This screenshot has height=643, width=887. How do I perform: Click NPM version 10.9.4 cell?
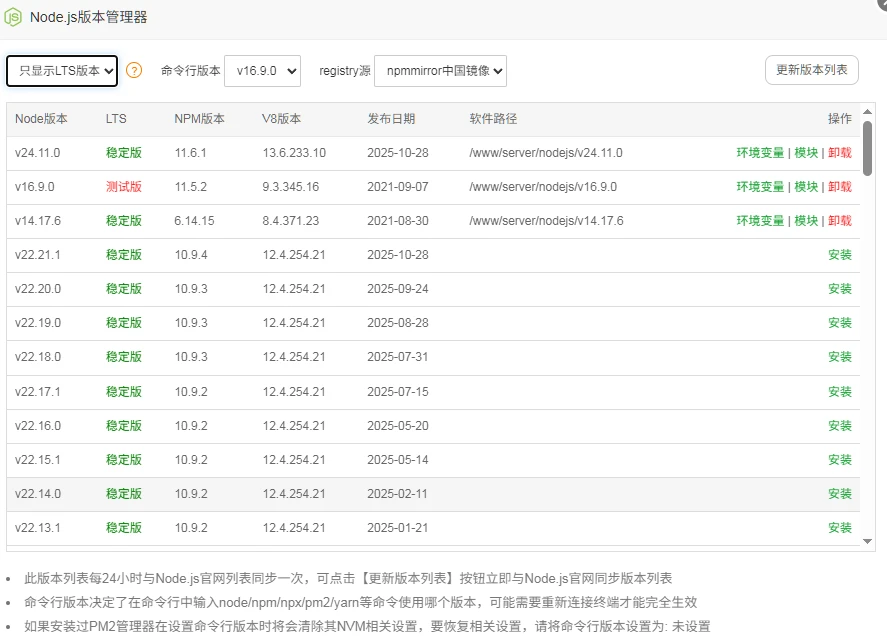(x=191, y=254)
